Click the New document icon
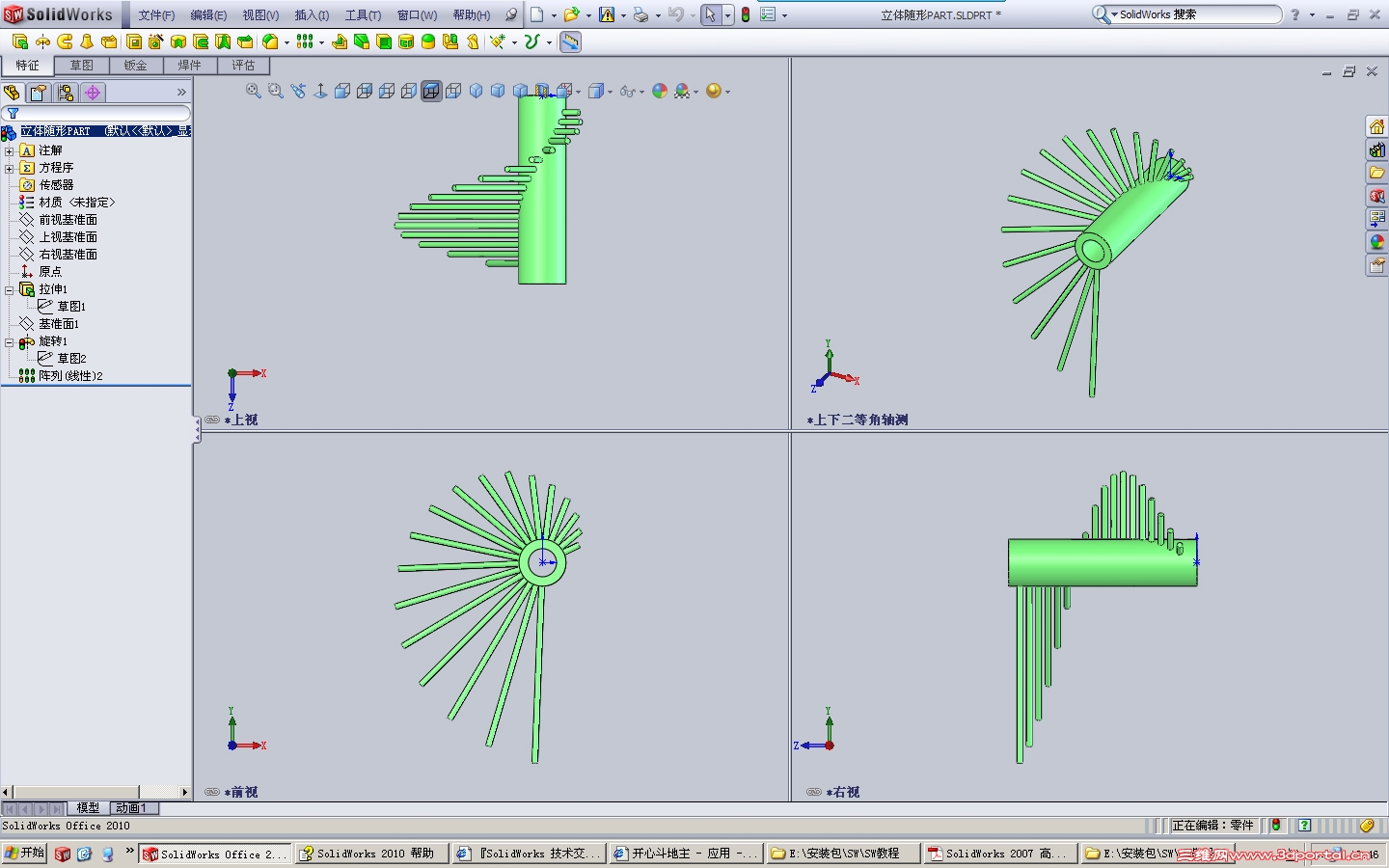 click(537, 14)
